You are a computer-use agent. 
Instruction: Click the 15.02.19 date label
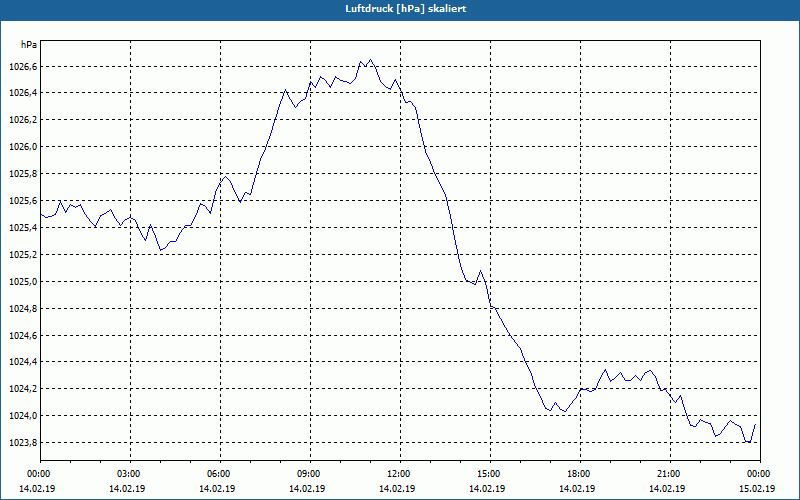click(x=757, y=489)
